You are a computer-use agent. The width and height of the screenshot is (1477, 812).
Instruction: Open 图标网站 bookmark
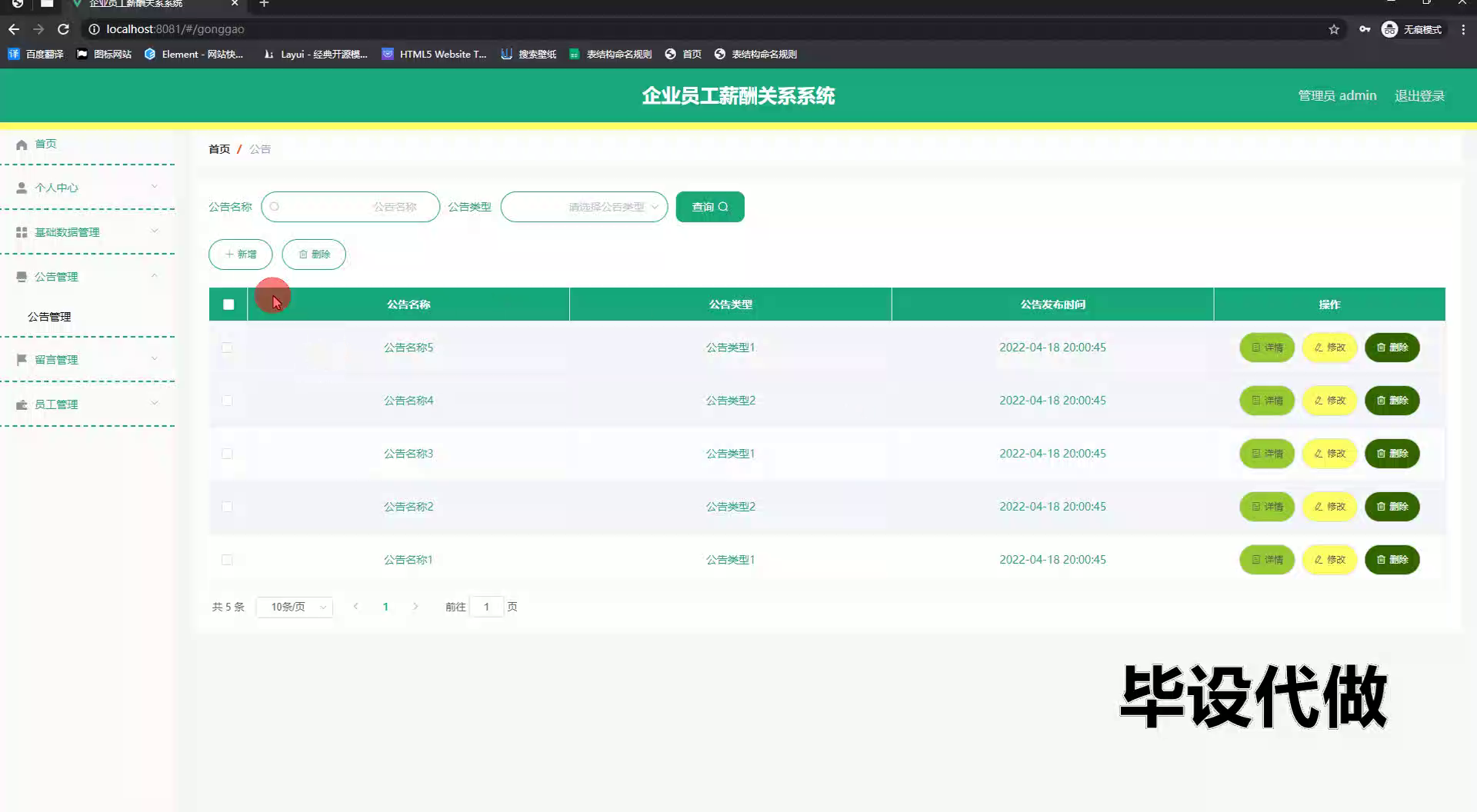[104, 54]
